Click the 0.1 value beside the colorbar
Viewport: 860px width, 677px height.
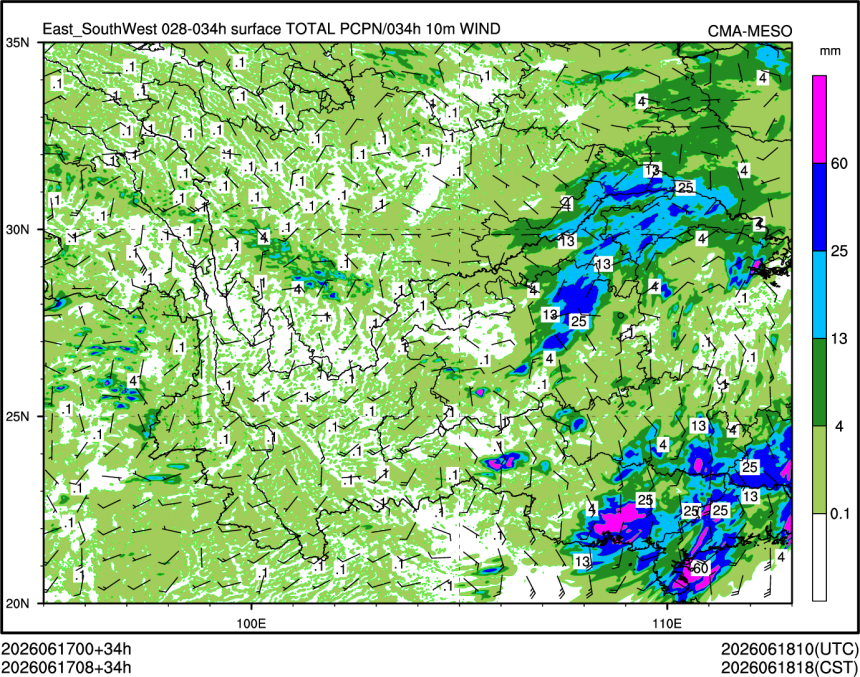[840, 514]
